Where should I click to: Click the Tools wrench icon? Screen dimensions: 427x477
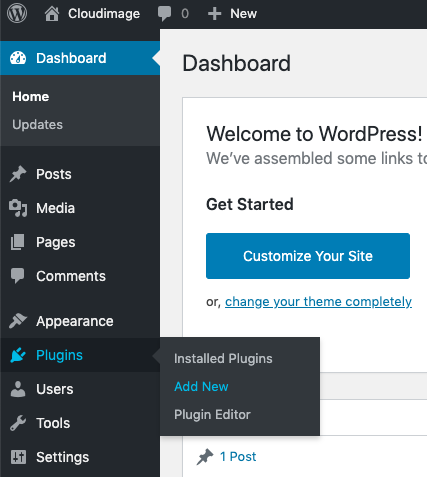click(x=18, y=423)
